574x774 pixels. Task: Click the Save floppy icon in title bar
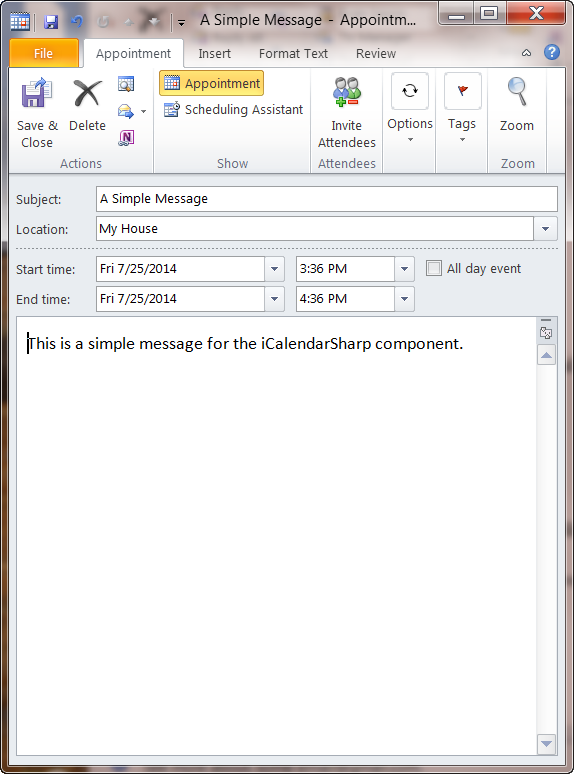[50, 22]
